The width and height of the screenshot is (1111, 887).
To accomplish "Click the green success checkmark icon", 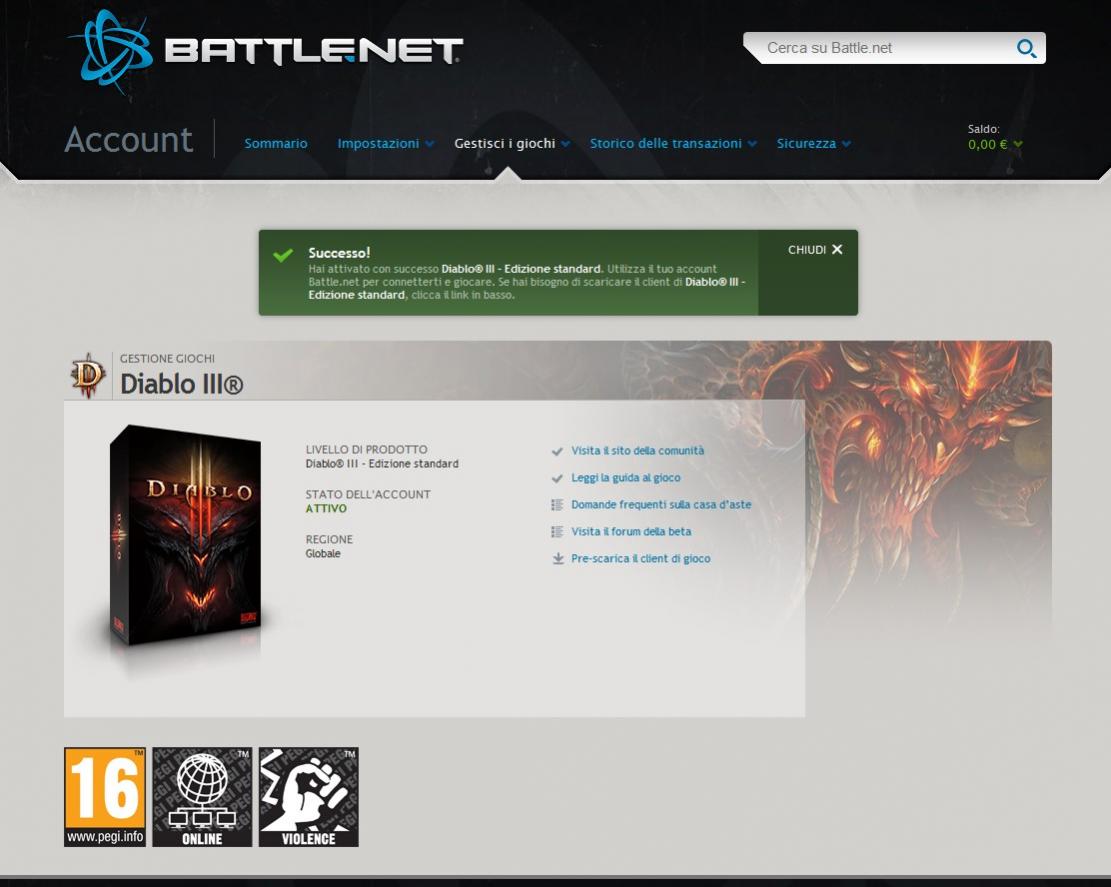I will 283,254.
